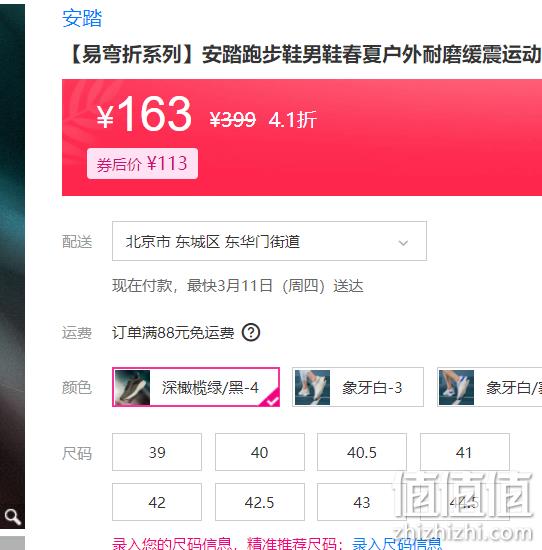Image resolution: width=542 pixels, height=550 pixels.
Task: Expand the delivery address dropdown arrow
Action: (x=403, y=242)
